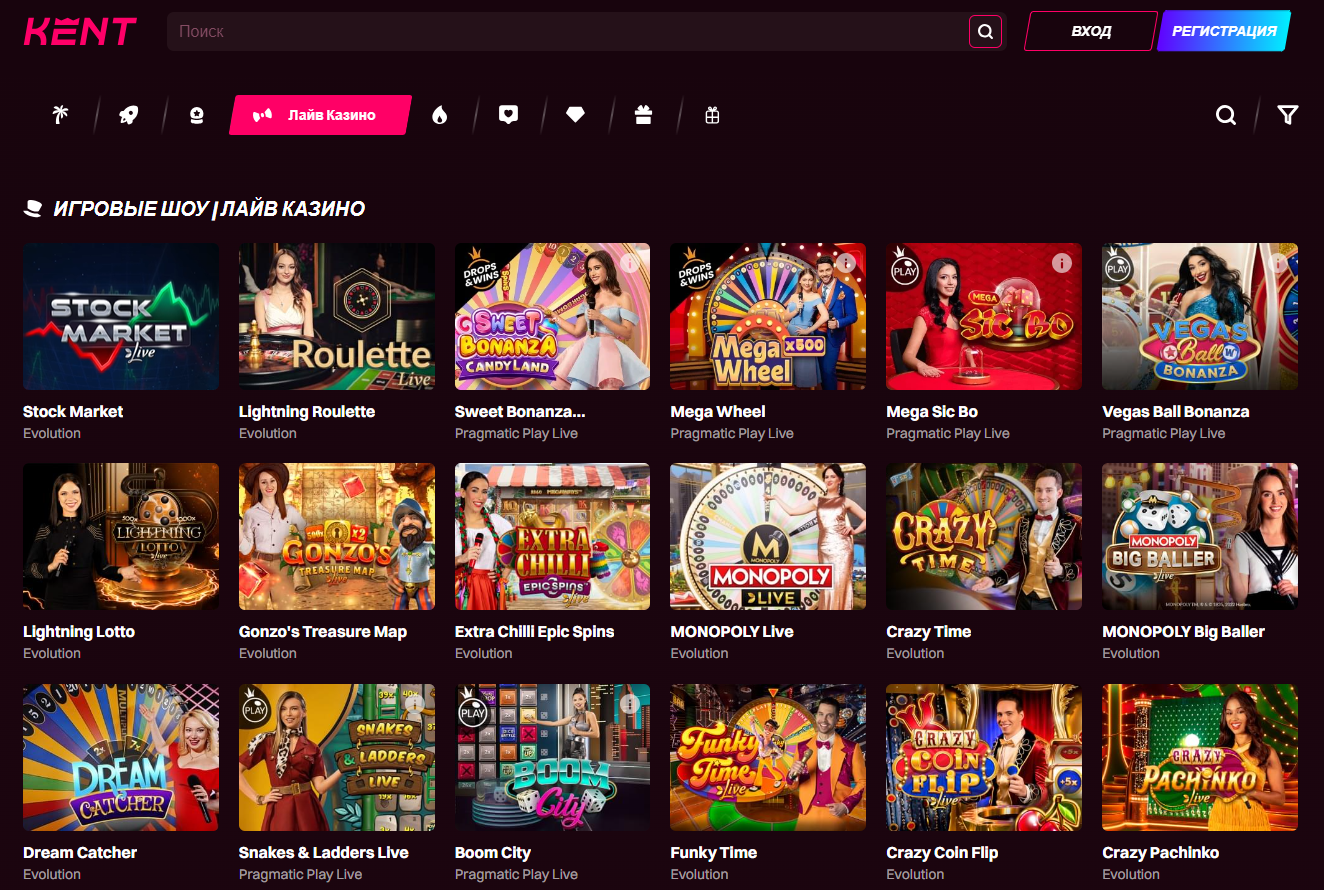1324x890 pixels.
Task: Open the funnel filter icon
Action: 1287,114
